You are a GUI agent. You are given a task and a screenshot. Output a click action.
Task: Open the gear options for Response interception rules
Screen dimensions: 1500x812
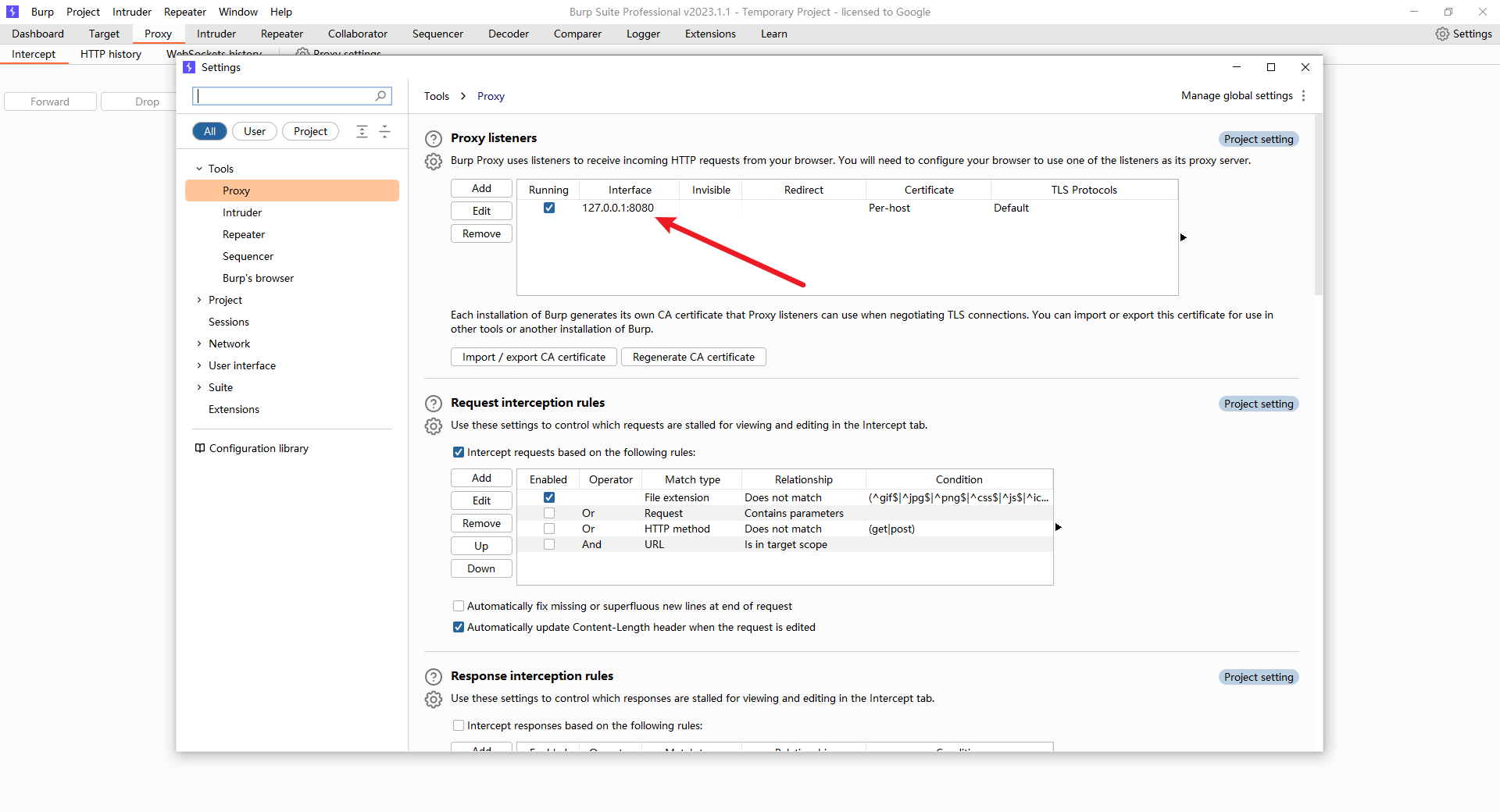434,700
